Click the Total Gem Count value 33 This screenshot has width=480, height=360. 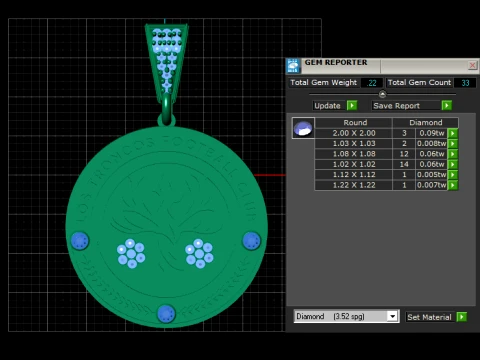click(465, 83)
